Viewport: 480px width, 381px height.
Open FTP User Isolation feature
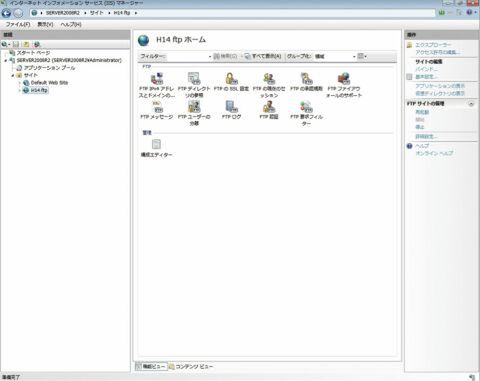tap(194, 113)
